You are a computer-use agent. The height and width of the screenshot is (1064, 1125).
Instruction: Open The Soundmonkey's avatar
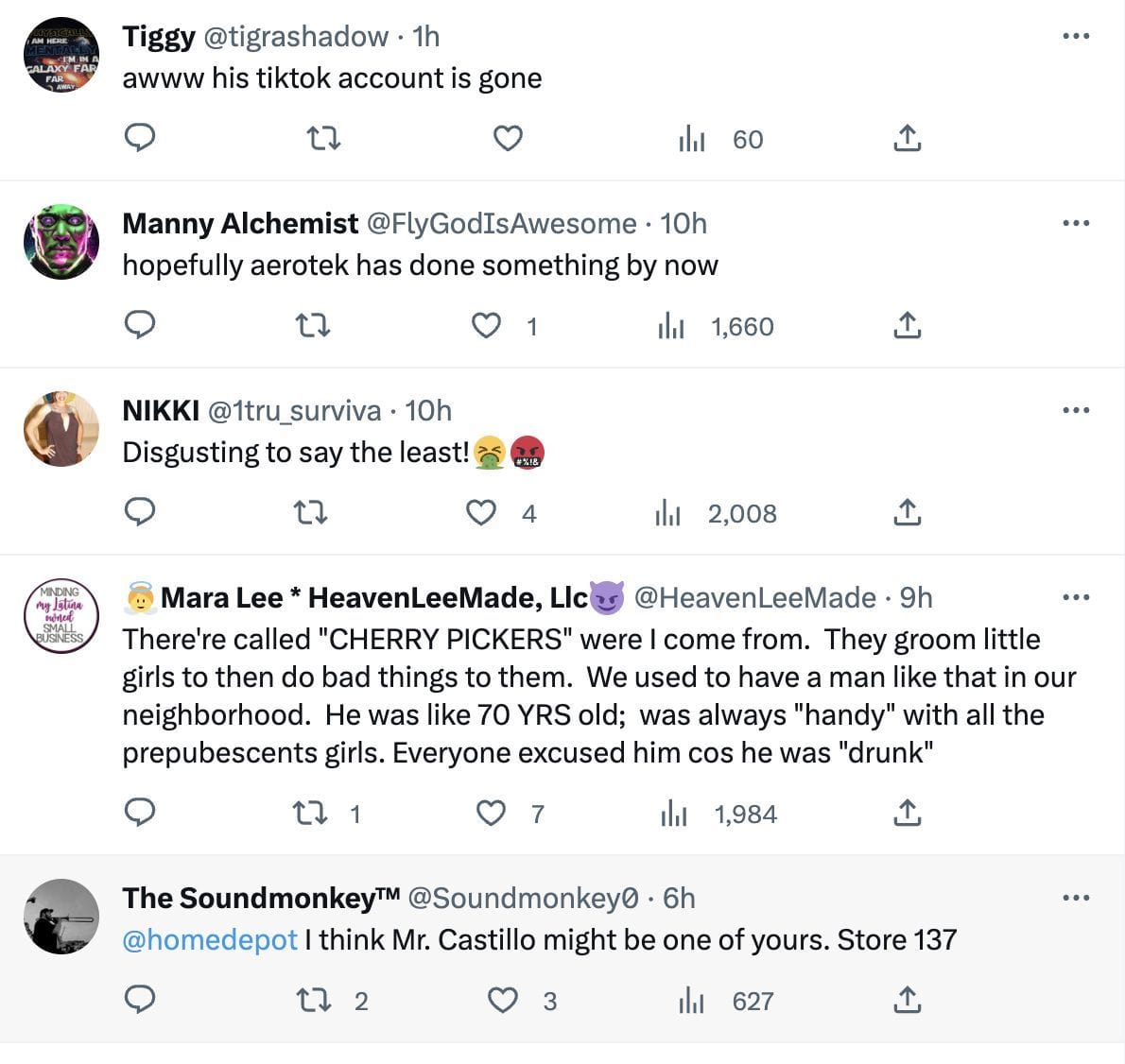pos(61,917)
